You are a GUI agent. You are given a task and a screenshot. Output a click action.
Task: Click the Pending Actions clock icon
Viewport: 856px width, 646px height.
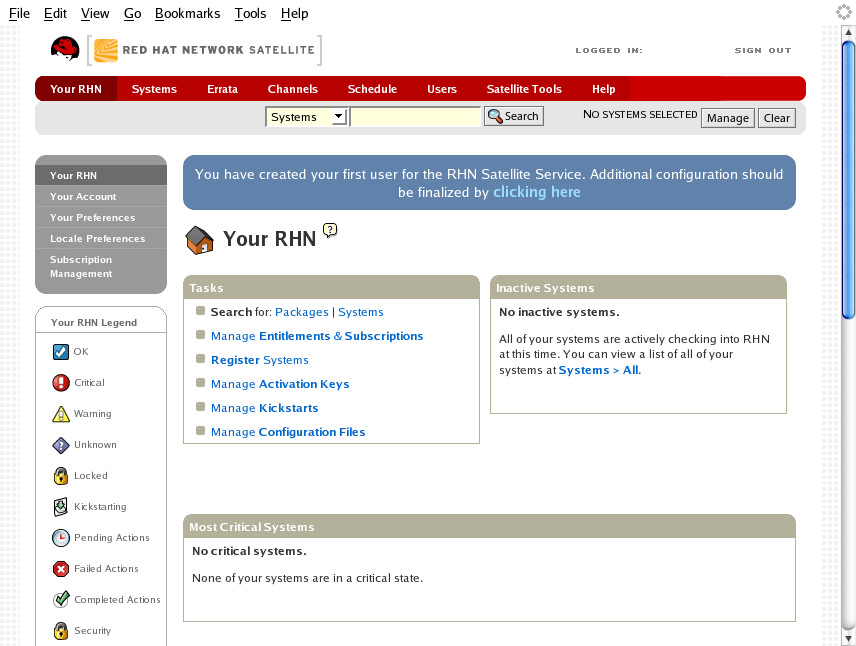[61, 538]
